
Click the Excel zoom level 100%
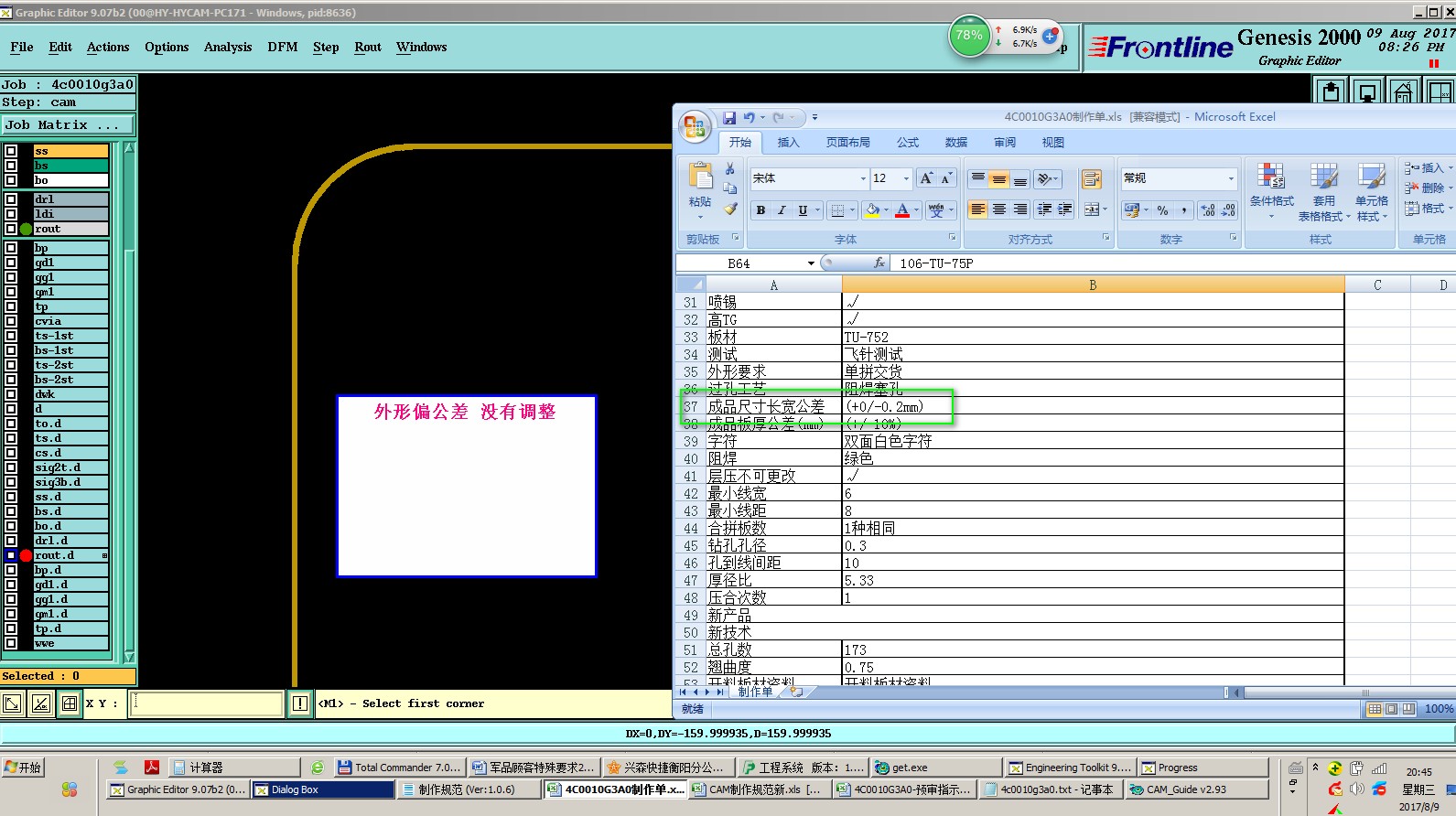[x=1439, y=709]
